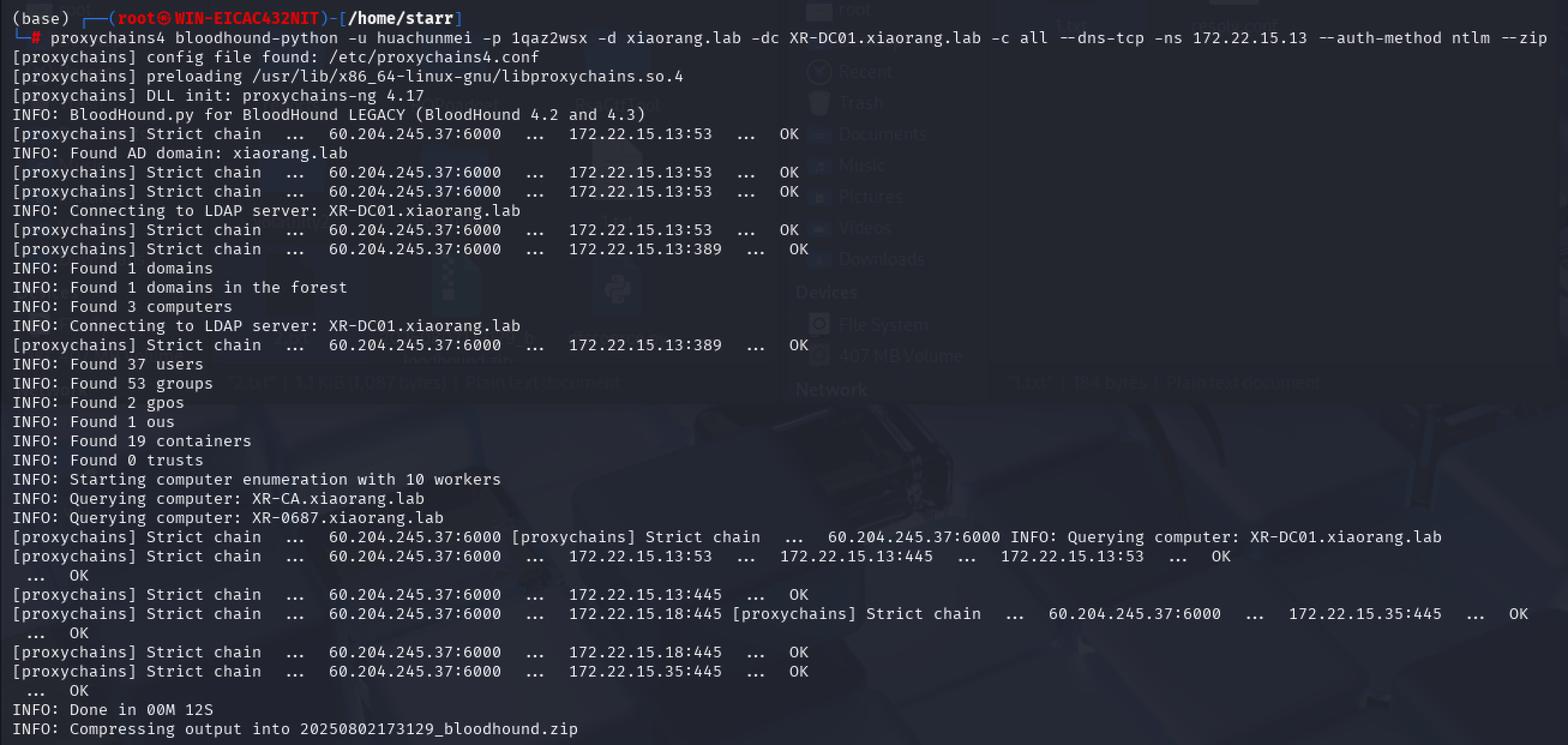
Task: Select the 407 MB Volume entry
Action: [x=900, y=356]
